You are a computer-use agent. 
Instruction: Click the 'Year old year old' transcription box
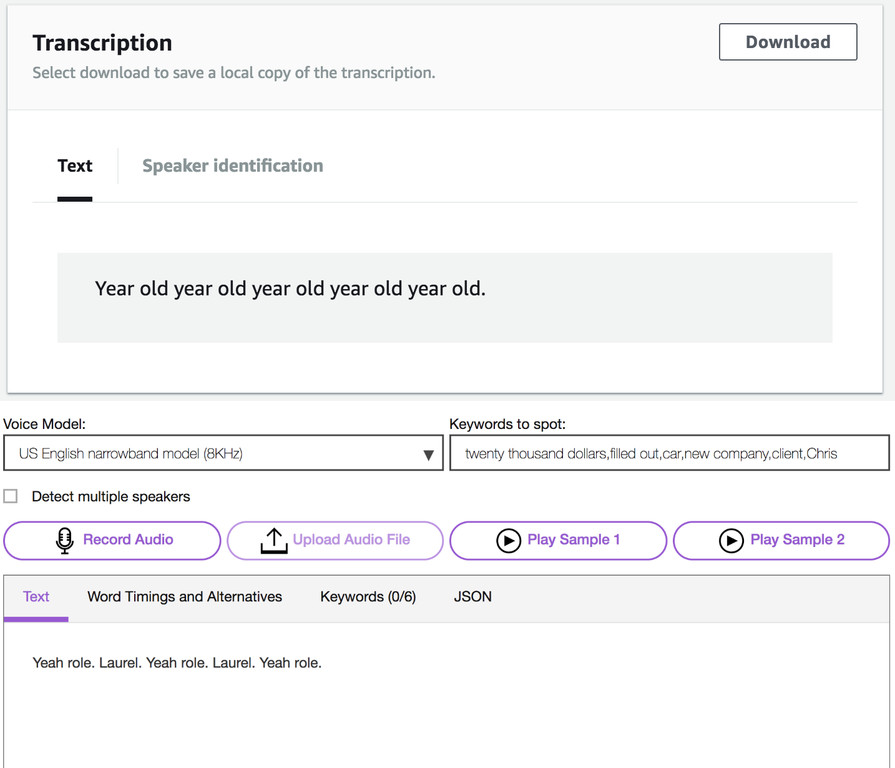click(x=444, y=297)
